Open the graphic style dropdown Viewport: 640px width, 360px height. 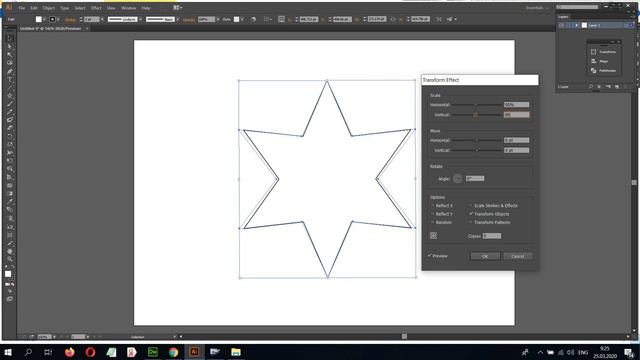[242, 19]
